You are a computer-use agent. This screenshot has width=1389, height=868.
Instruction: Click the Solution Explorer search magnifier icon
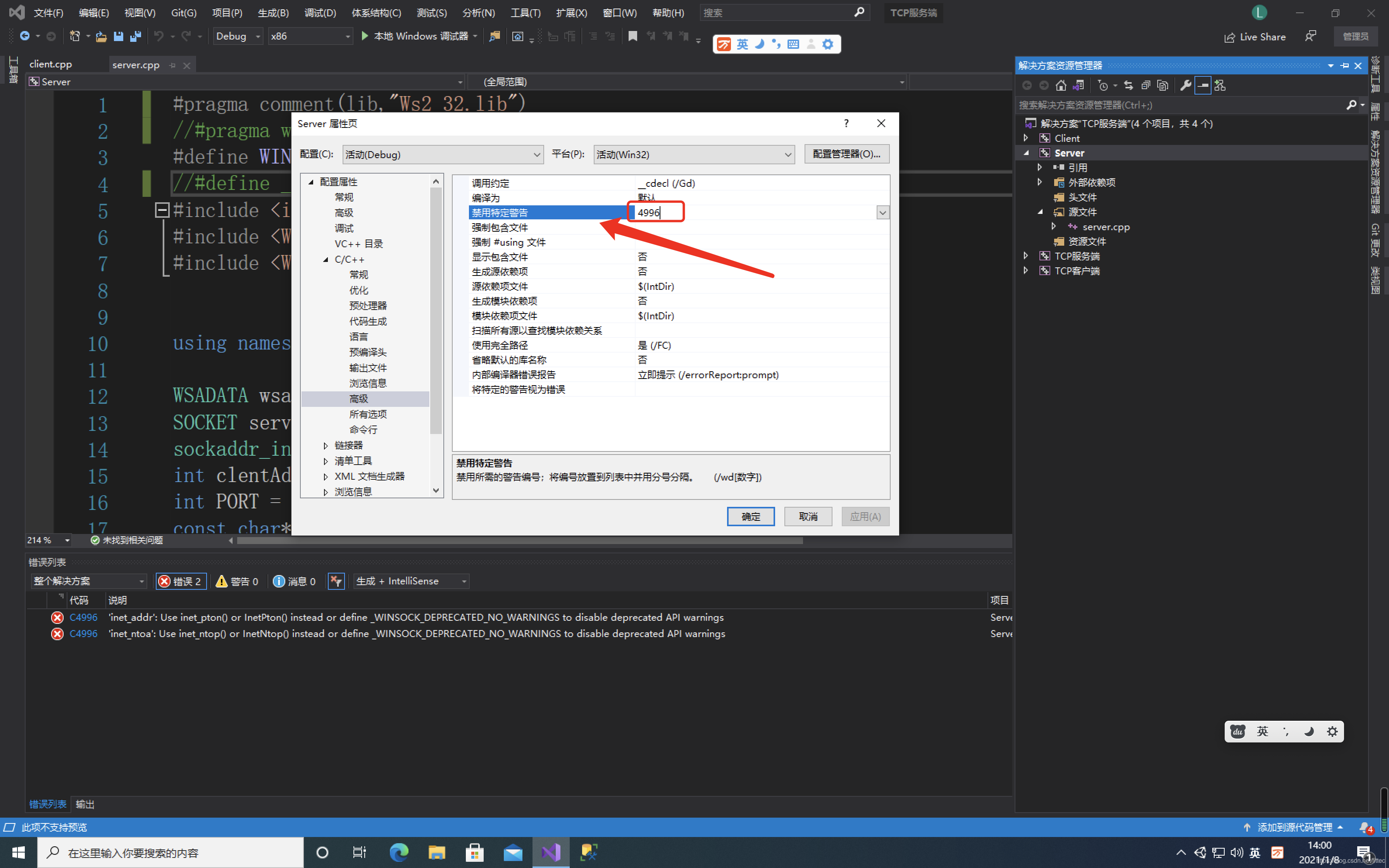(x=1351, y=105)
